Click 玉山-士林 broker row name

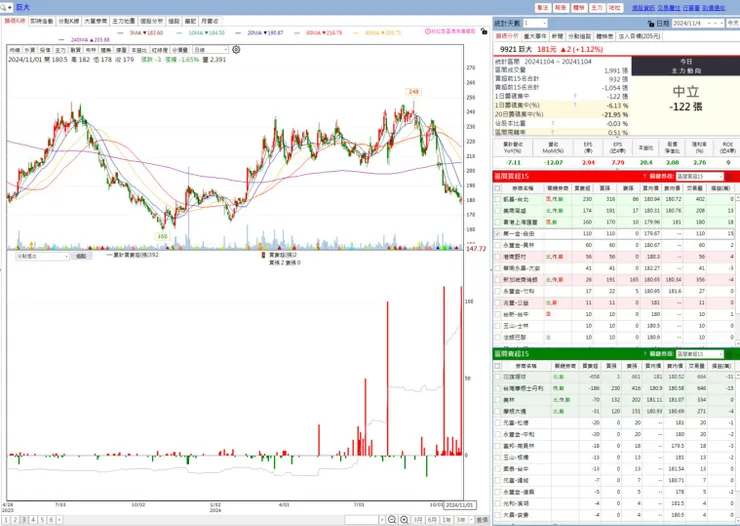516,326
